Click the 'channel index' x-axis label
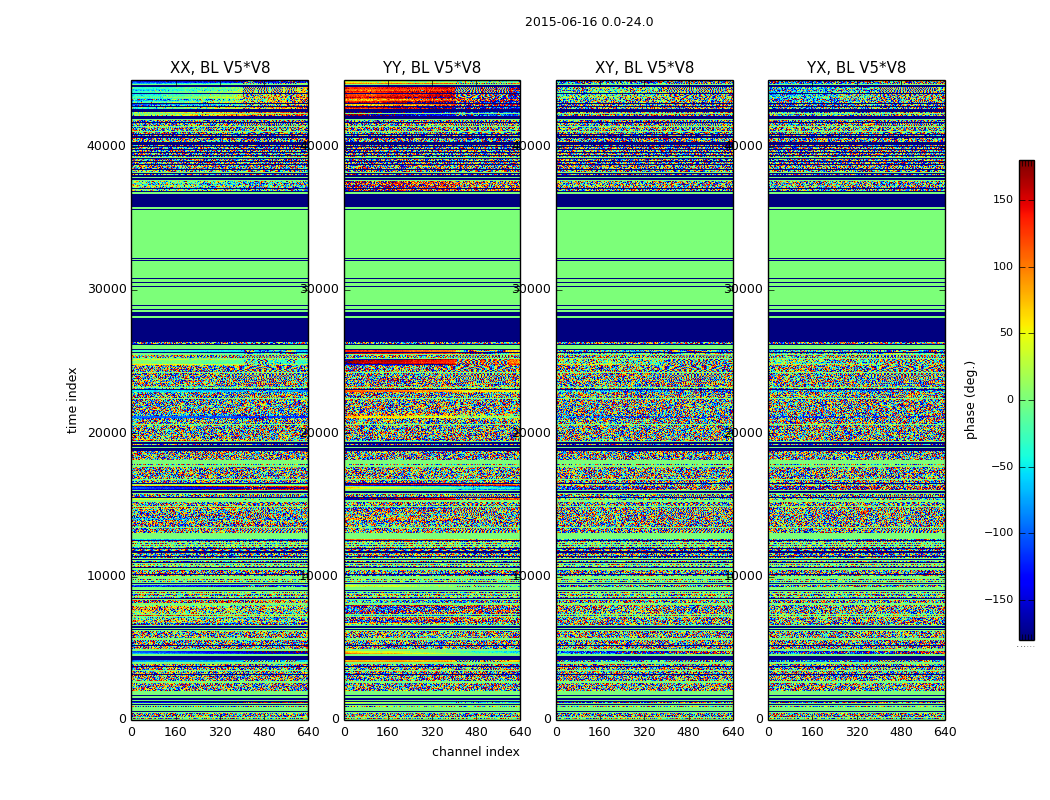 click(475, 752)
